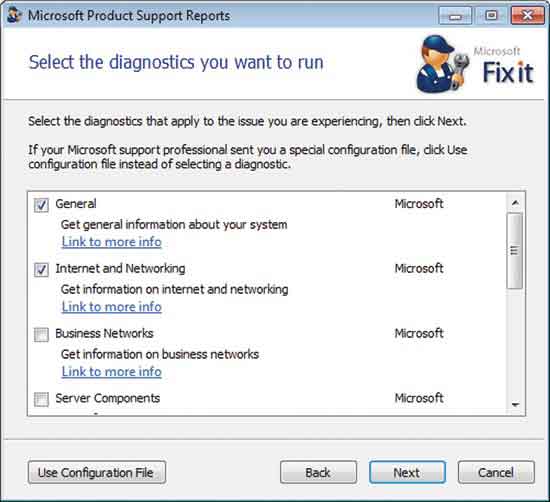This screenshot has height=502, width=550.
Task: Click the title bar support app icon
Action: 14,15
